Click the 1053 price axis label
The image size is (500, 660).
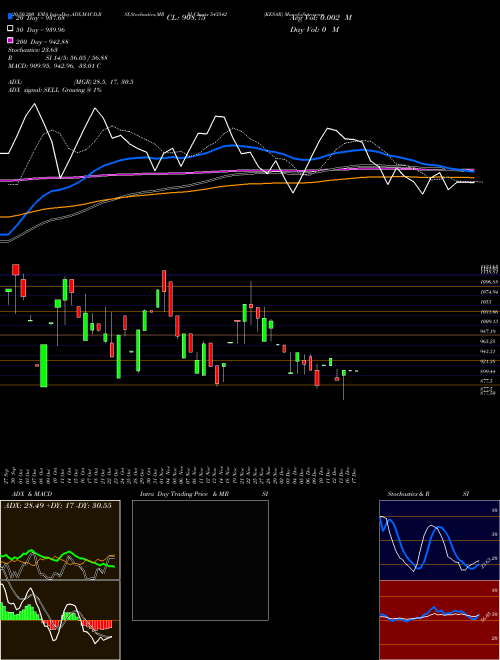[487, 302]
